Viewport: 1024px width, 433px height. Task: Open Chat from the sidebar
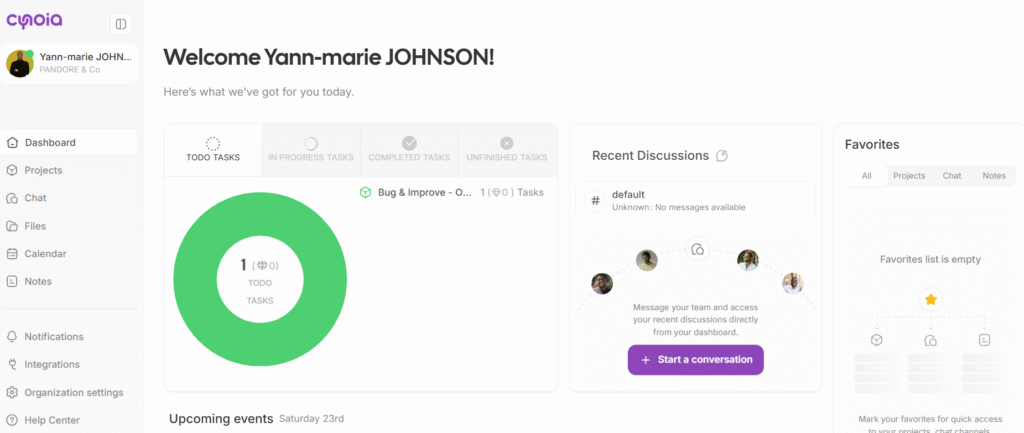click(35, 198)
